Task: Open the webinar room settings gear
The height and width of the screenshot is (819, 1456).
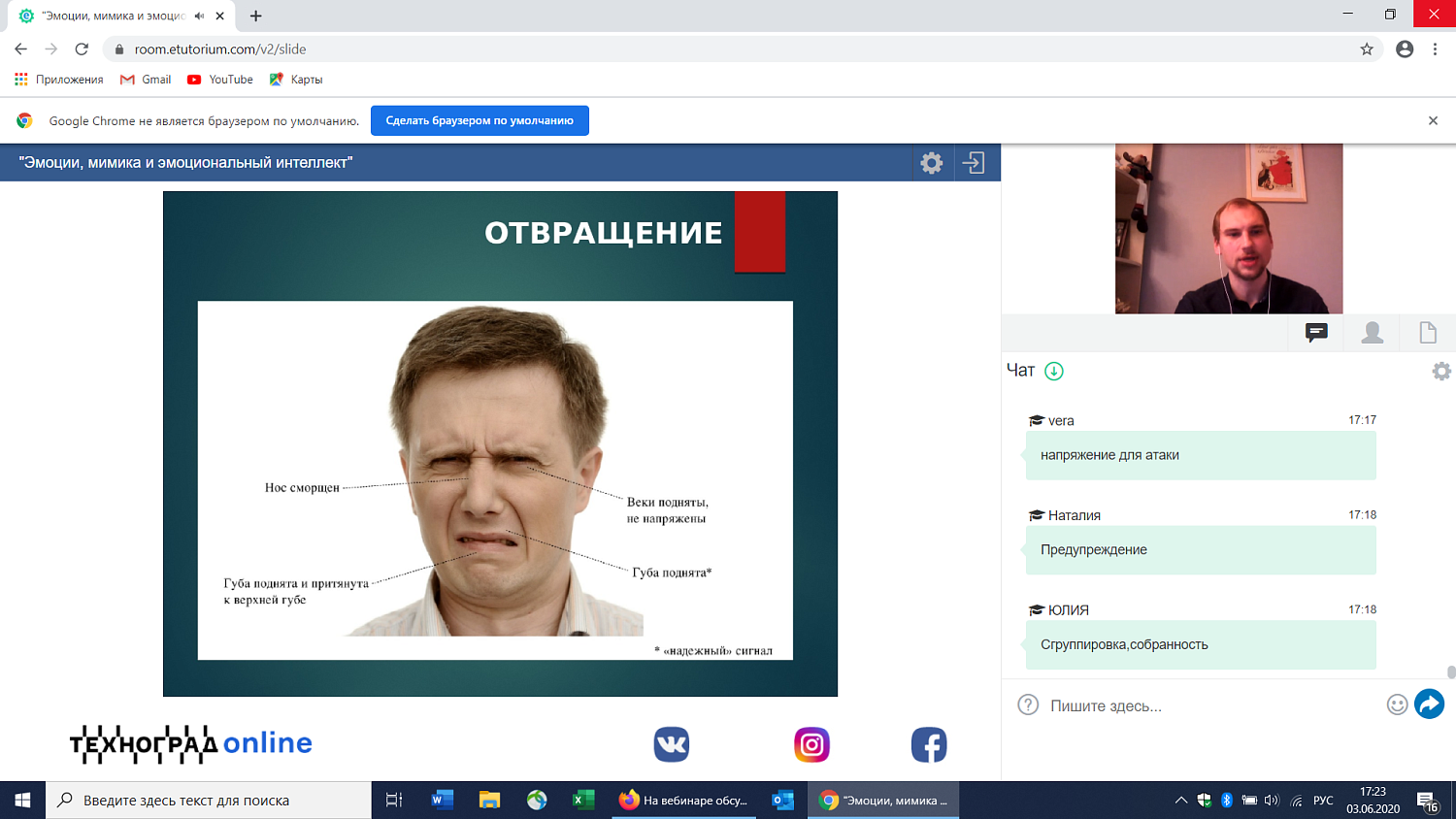Action: (932, 163)
